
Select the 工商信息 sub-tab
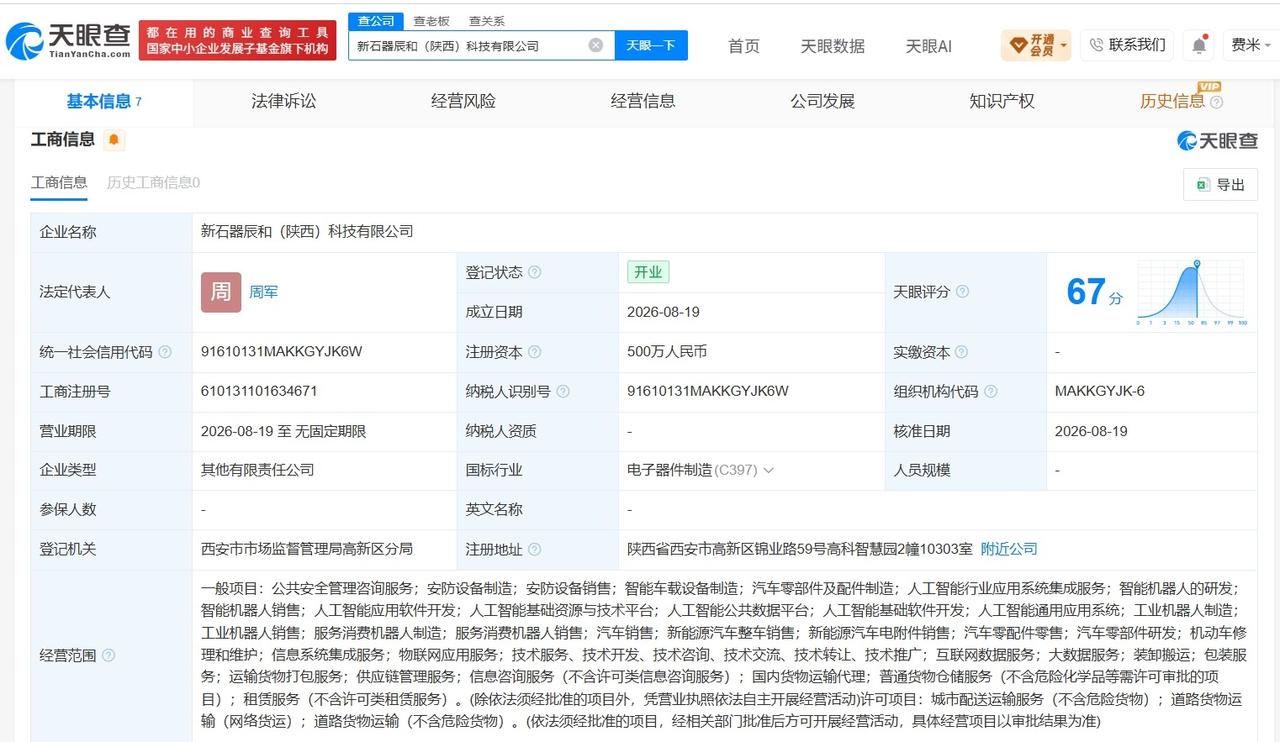click(x=59, y=182)
